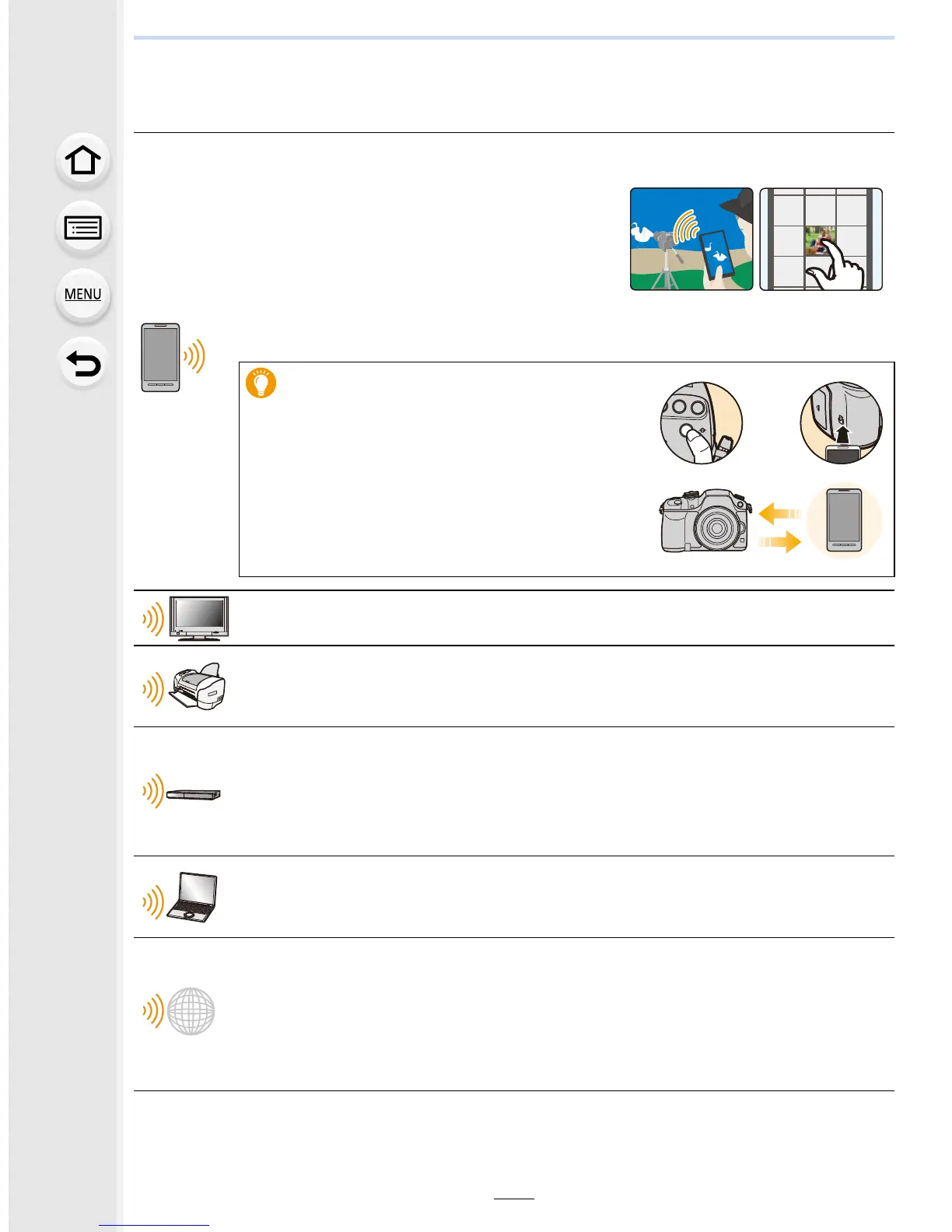Image resolution: width=952 pixels, height=1232 pixels.
Task: Open the finger touching photo grid illustration
Action: [x=821, y=239]
